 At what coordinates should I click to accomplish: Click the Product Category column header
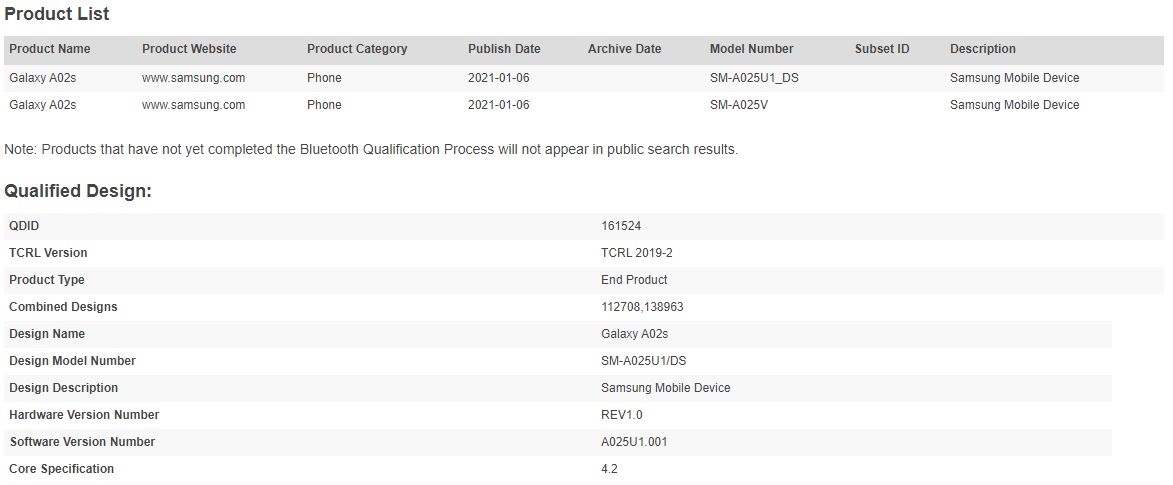tap(357, 49)
